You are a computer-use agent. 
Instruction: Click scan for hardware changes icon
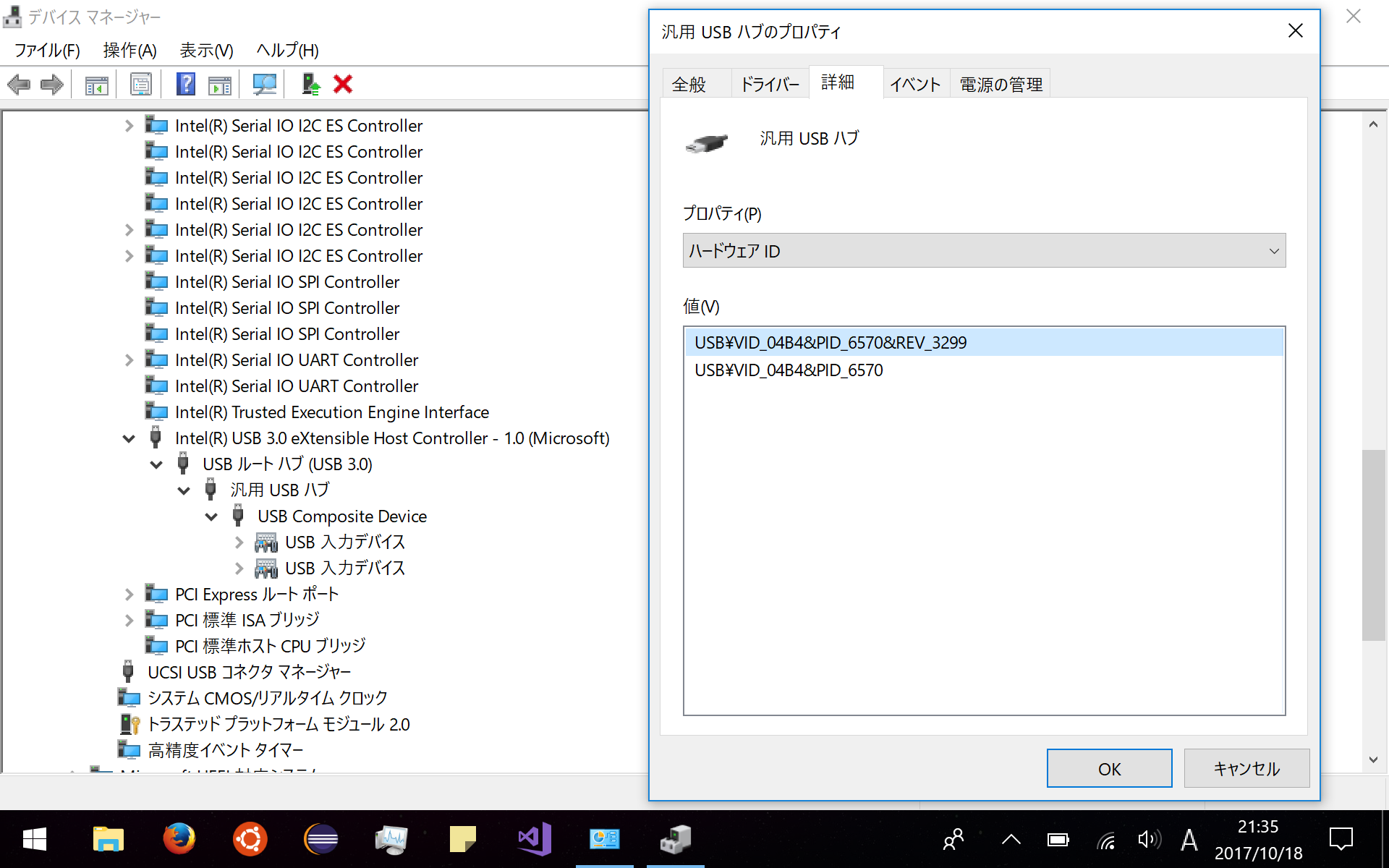[264, 85]
